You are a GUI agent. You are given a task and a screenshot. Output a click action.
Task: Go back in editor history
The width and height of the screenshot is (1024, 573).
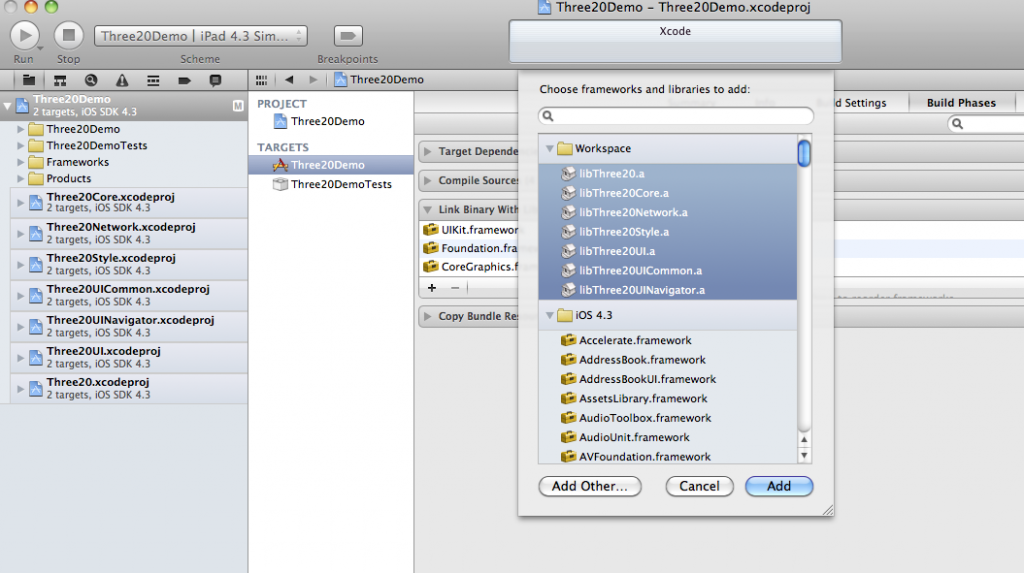click(x=289, y=80)
